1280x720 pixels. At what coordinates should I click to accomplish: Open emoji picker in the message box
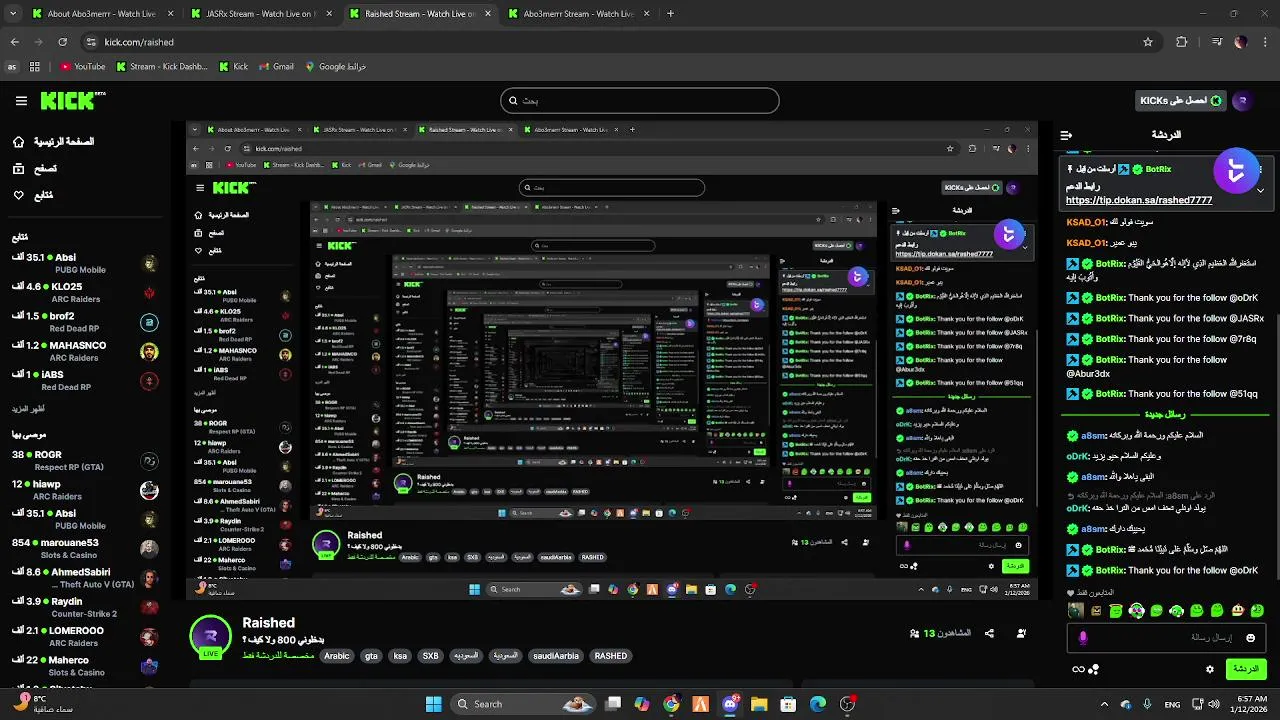(x=1250, y=638)
